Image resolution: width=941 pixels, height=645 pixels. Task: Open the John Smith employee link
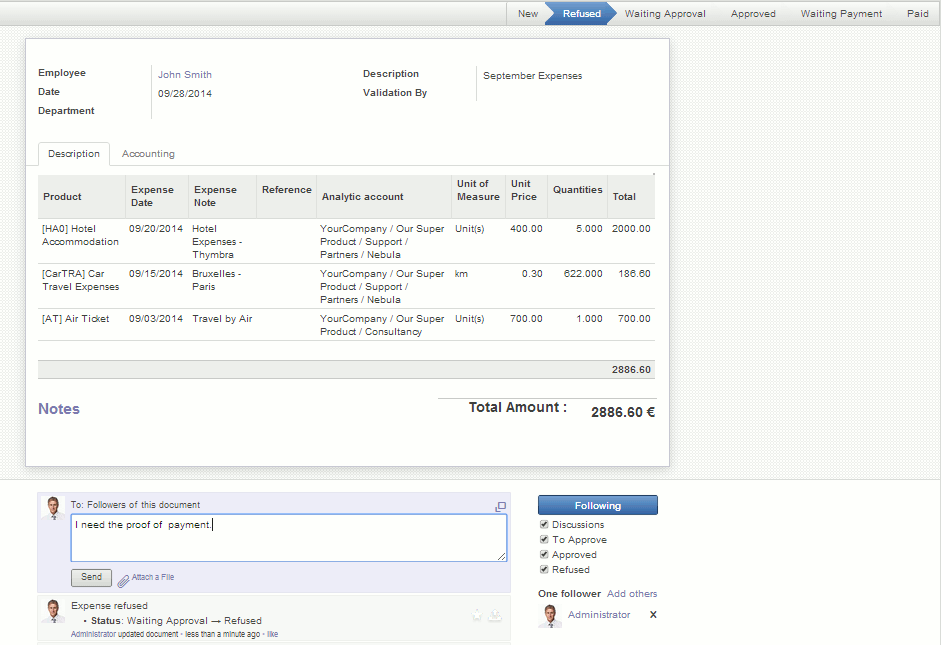[185, 74]
